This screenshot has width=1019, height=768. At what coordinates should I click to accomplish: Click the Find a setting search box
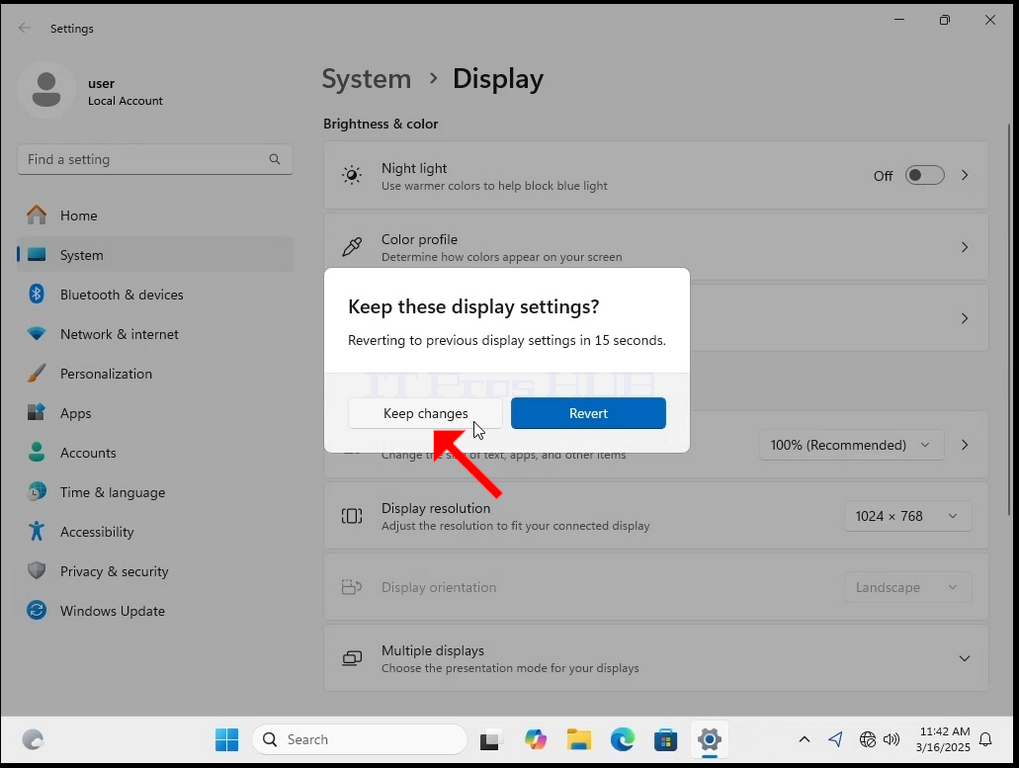155,159
